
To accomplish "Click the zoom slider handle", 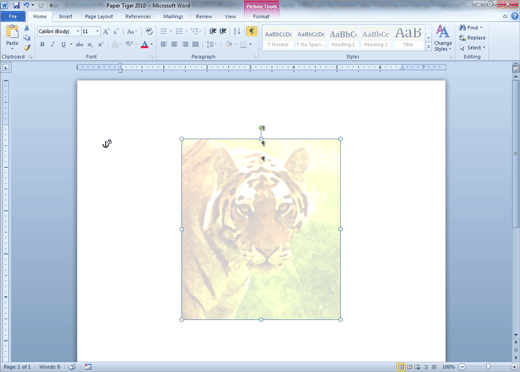I will click(488, 367).
